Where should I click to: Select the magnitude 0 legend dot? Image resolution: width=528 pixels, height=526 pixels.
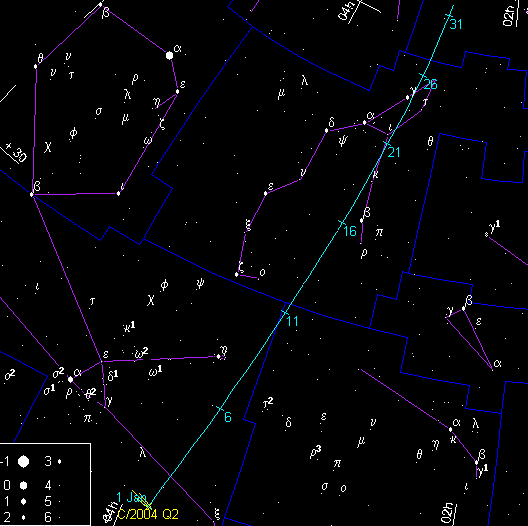23,485
